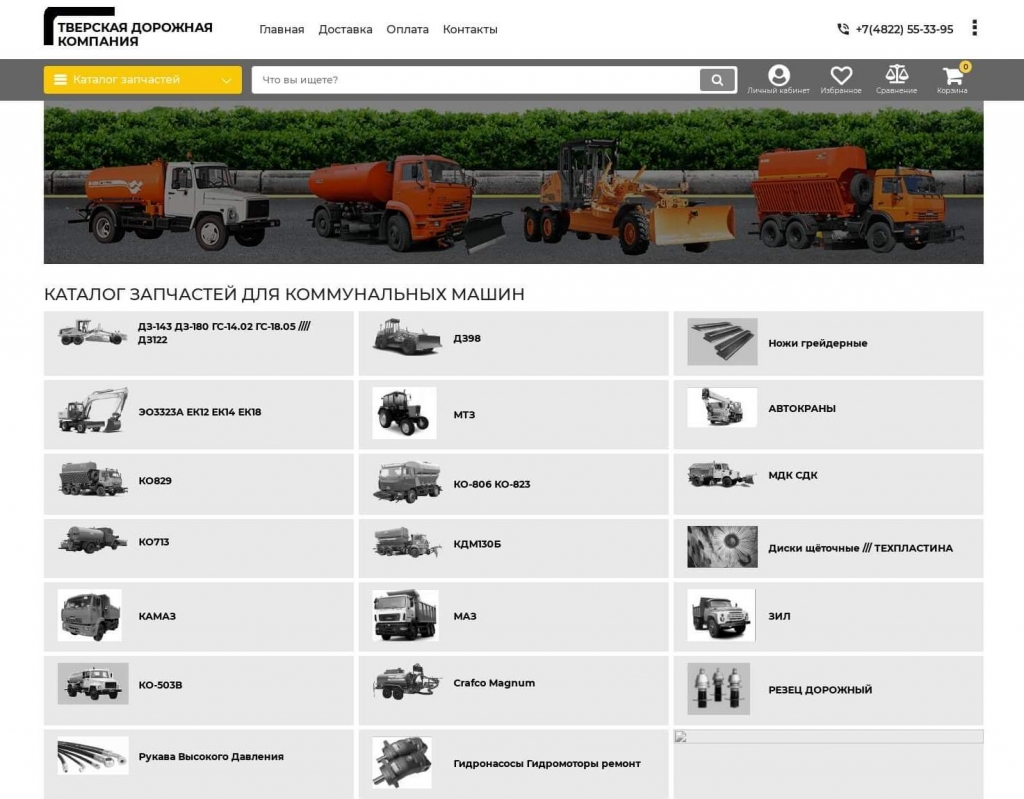Click the Тверская Дорожная Компания logo
This screenshot has width=1024, height=799.
[128, 28]
